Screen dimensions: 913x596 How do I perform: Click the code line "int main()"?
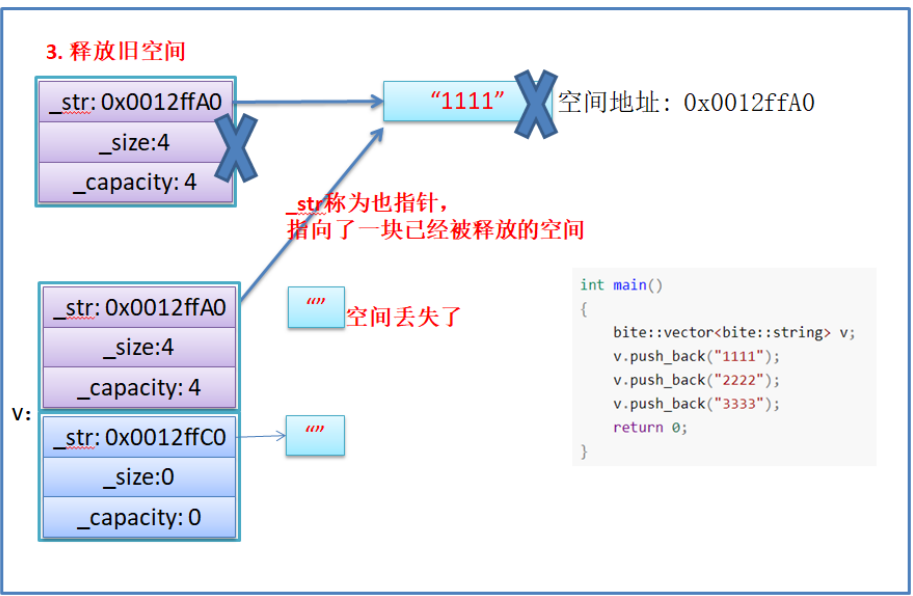pos(621,285)
